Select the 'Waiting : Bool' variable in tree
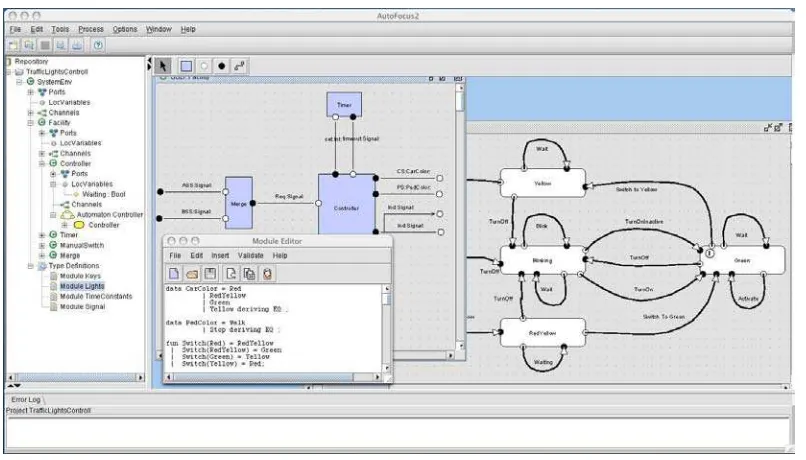The height and width of the screenshot is (460, 806). [104, 194]
